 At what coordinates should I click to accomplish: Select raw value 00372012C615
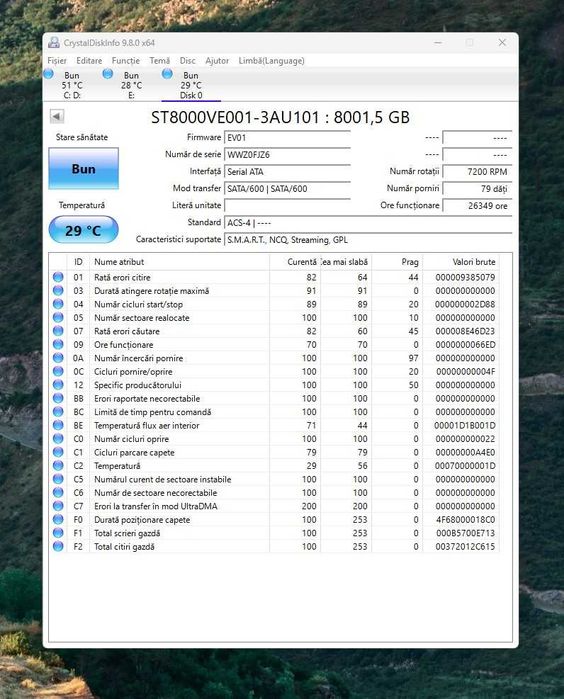465,547
